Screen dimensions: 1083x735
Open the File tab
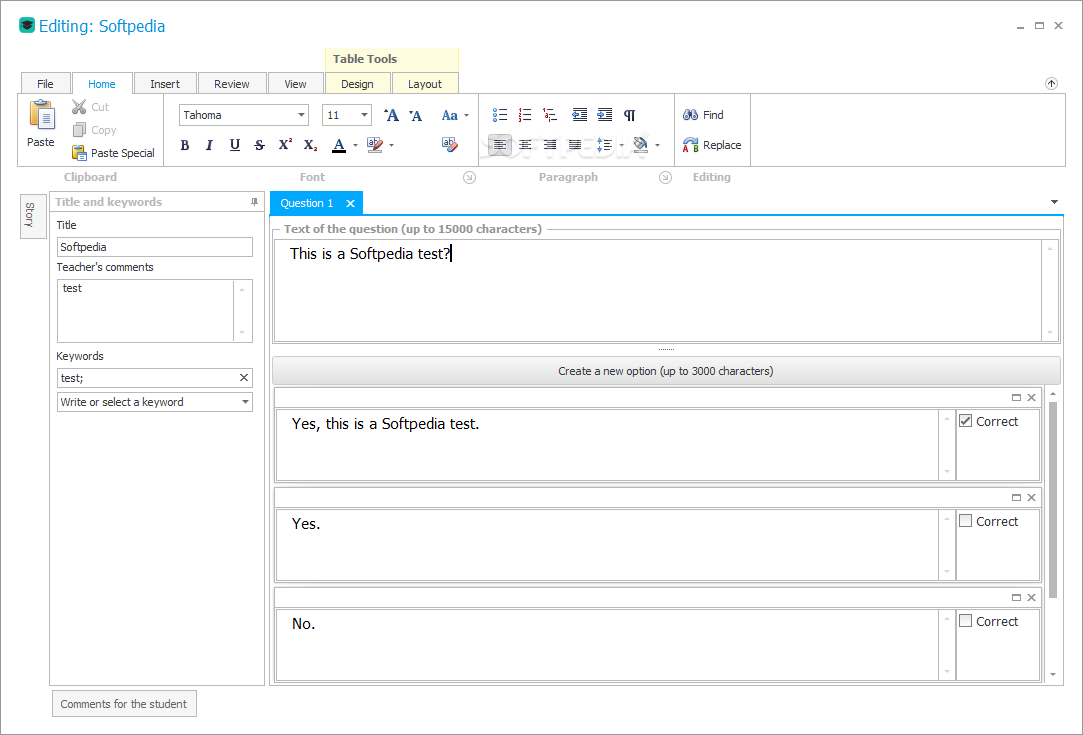[x=46, y=84]
